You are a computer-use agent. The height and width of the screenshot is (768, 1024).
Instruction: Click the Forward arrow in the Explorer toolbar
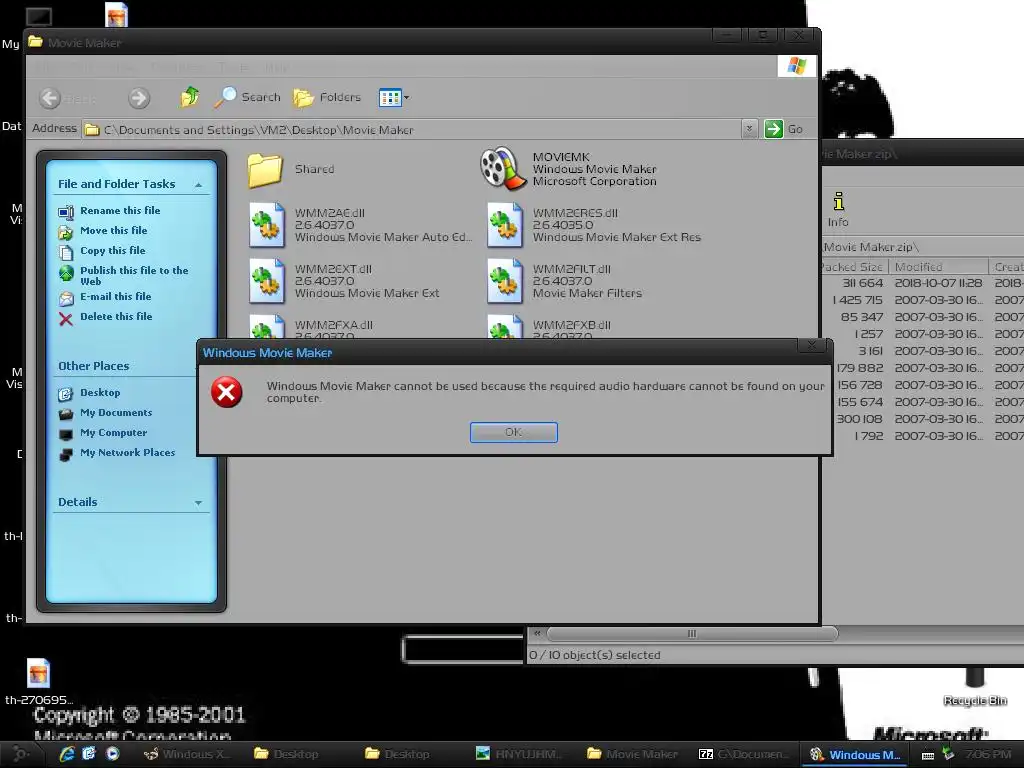[x=138, y=98]
